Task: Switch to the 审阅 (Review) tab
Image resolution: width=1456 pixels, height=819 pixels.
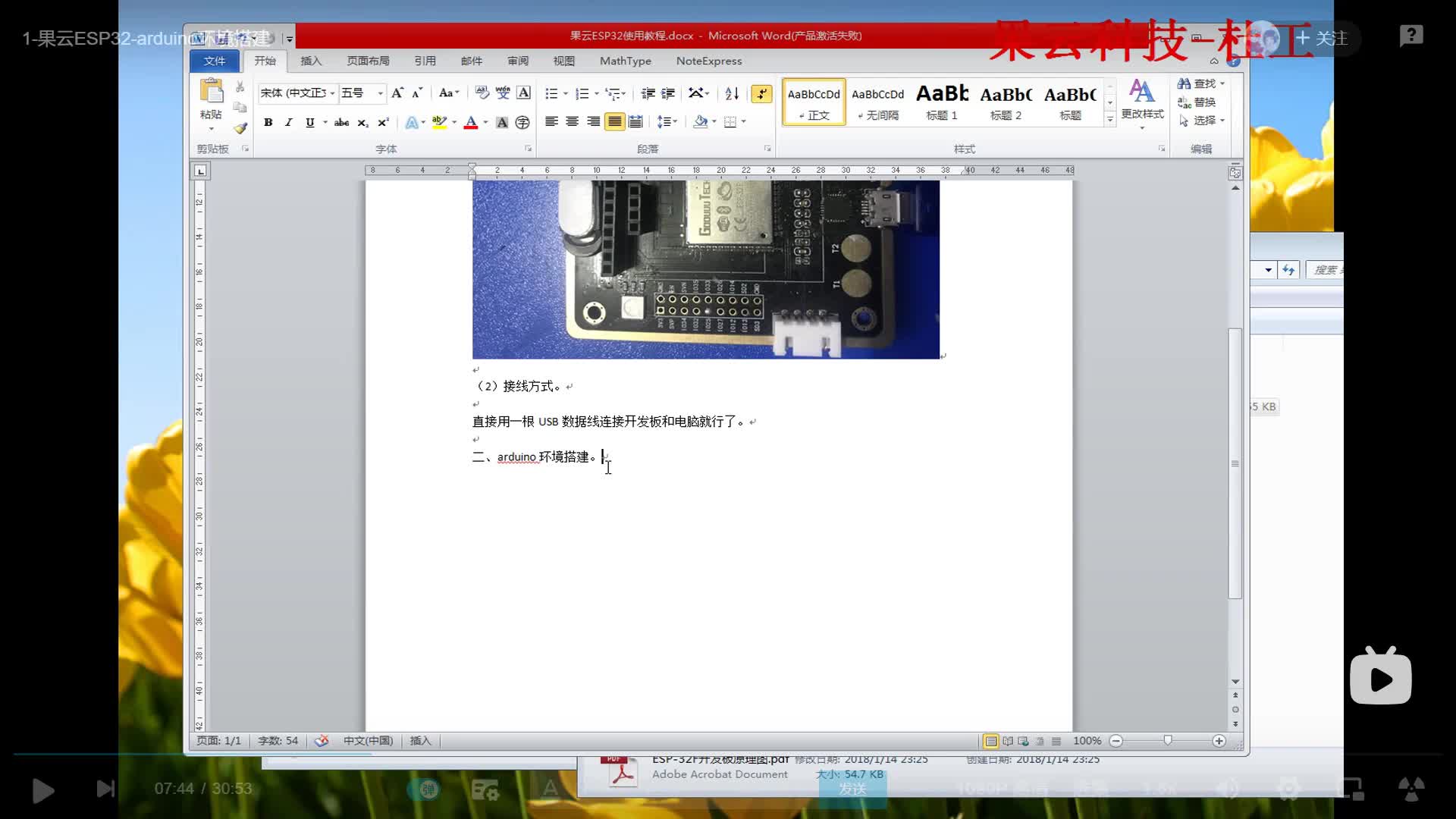Action: click(x=518, y=61)
